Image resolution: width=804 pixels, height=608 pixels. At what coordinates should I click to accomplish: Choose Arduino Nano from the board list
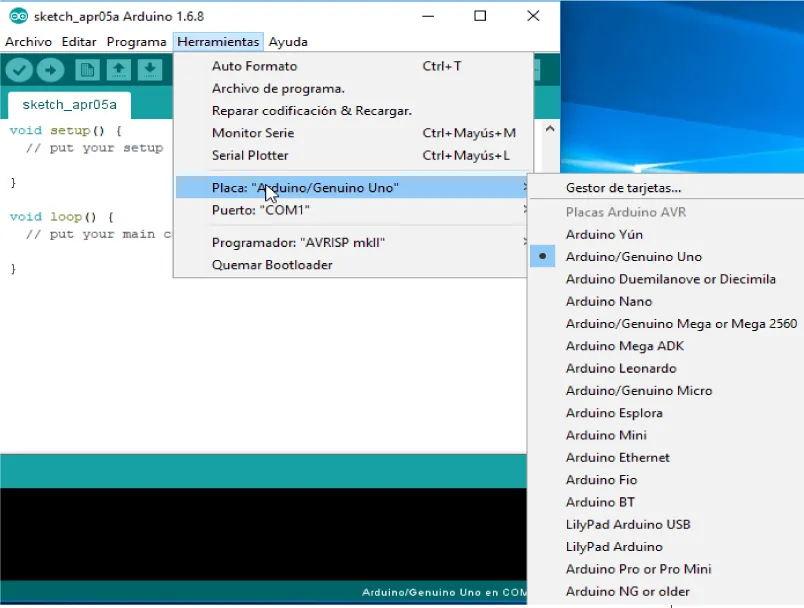pos(608,301)
